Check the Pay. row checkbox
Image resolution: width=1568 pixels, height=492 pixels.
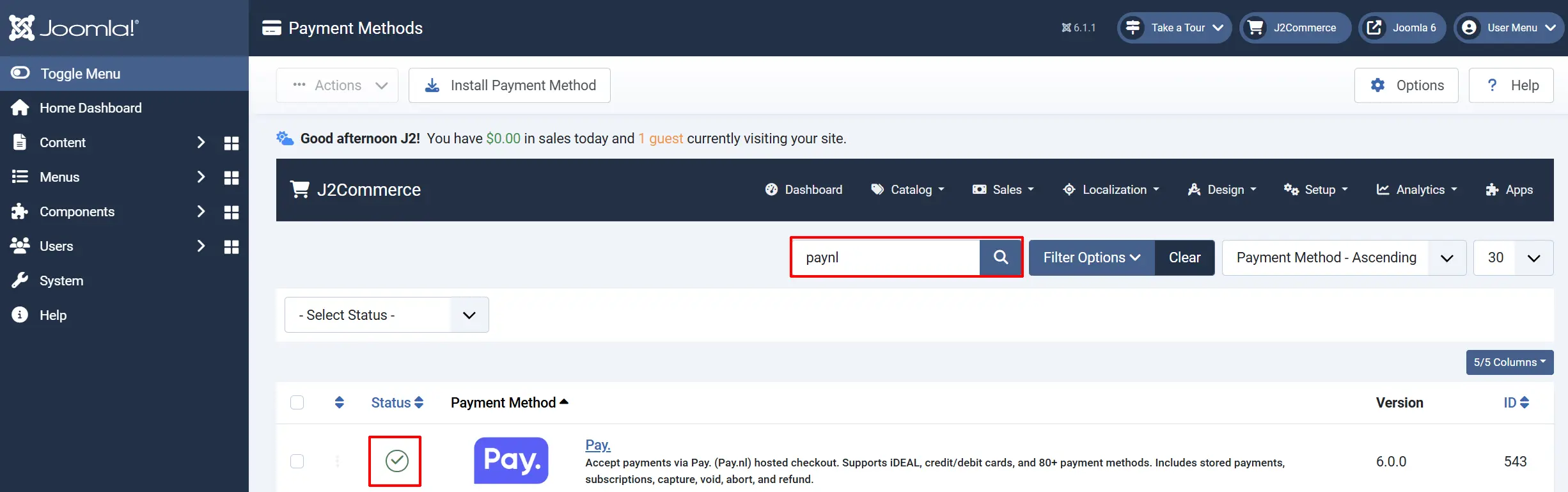pyautogui.click(x=297, y=461)
